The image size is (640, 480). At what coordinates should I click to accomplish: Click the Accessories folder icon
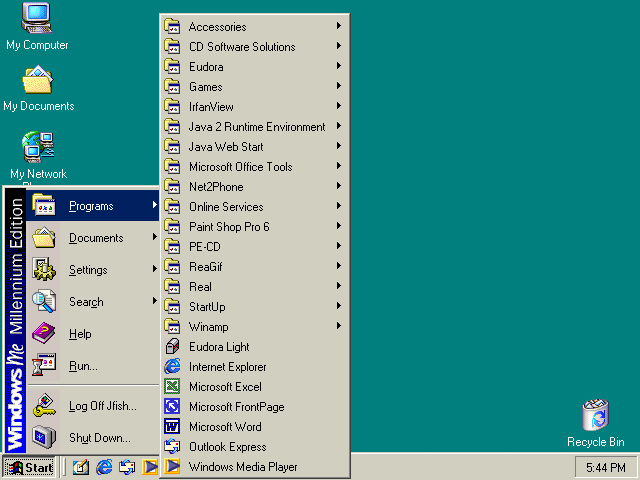[x=172, y=26]
